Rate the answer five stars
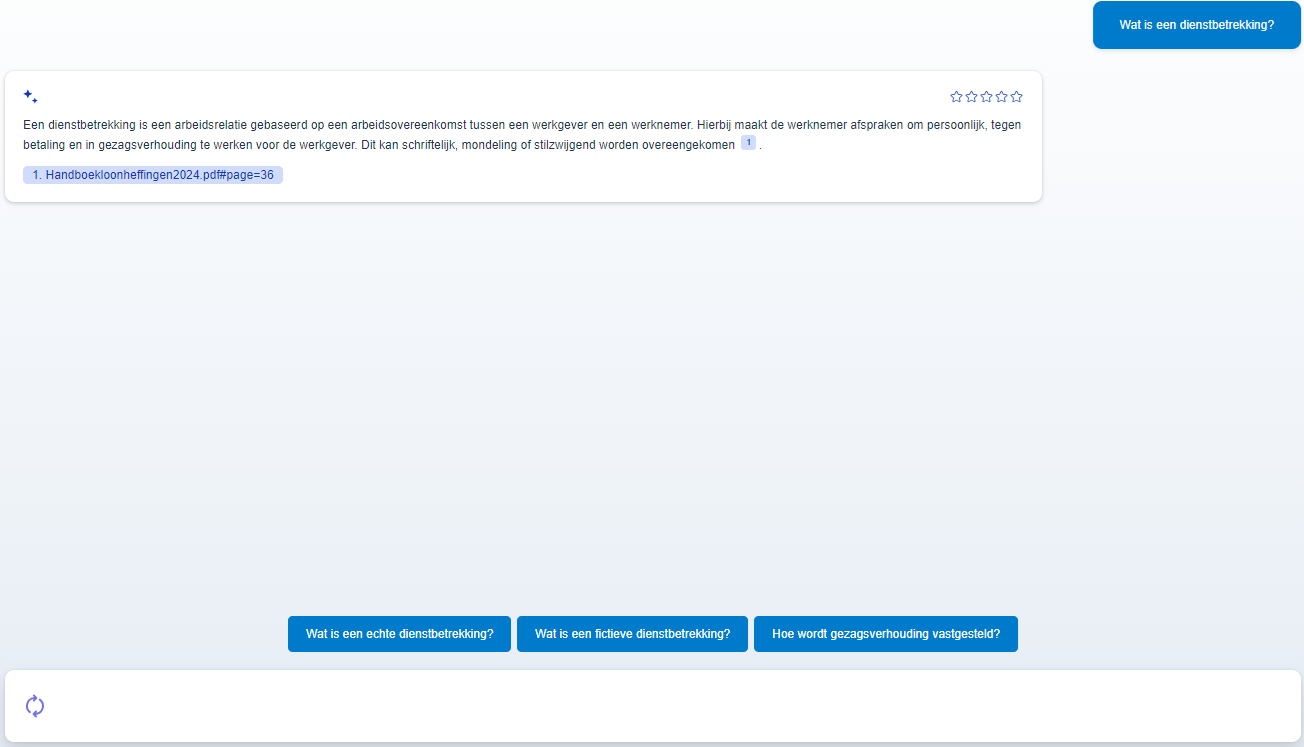1304x747 pixels. [1016, 97]
